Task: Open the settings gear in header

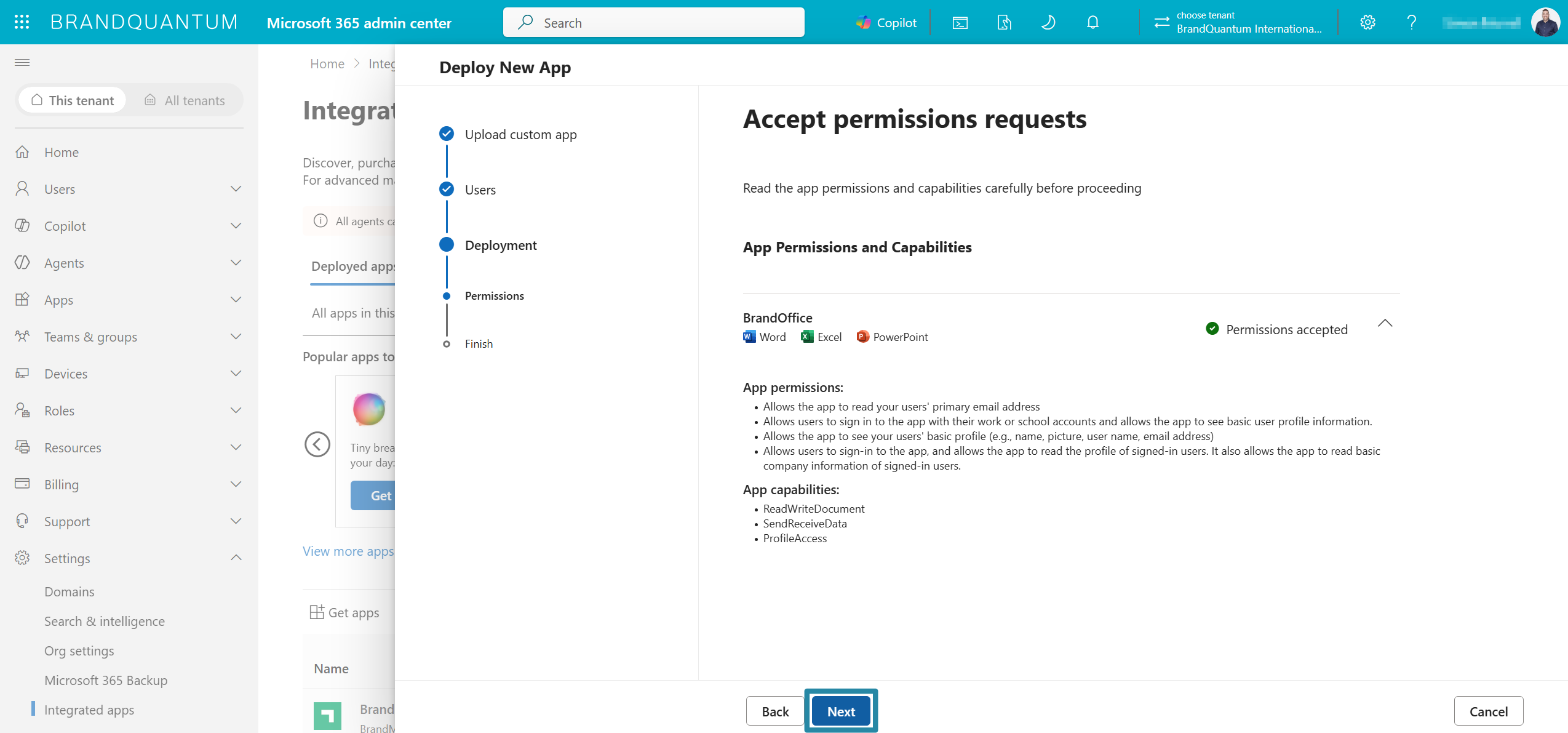Action: tap(1367, 23)
